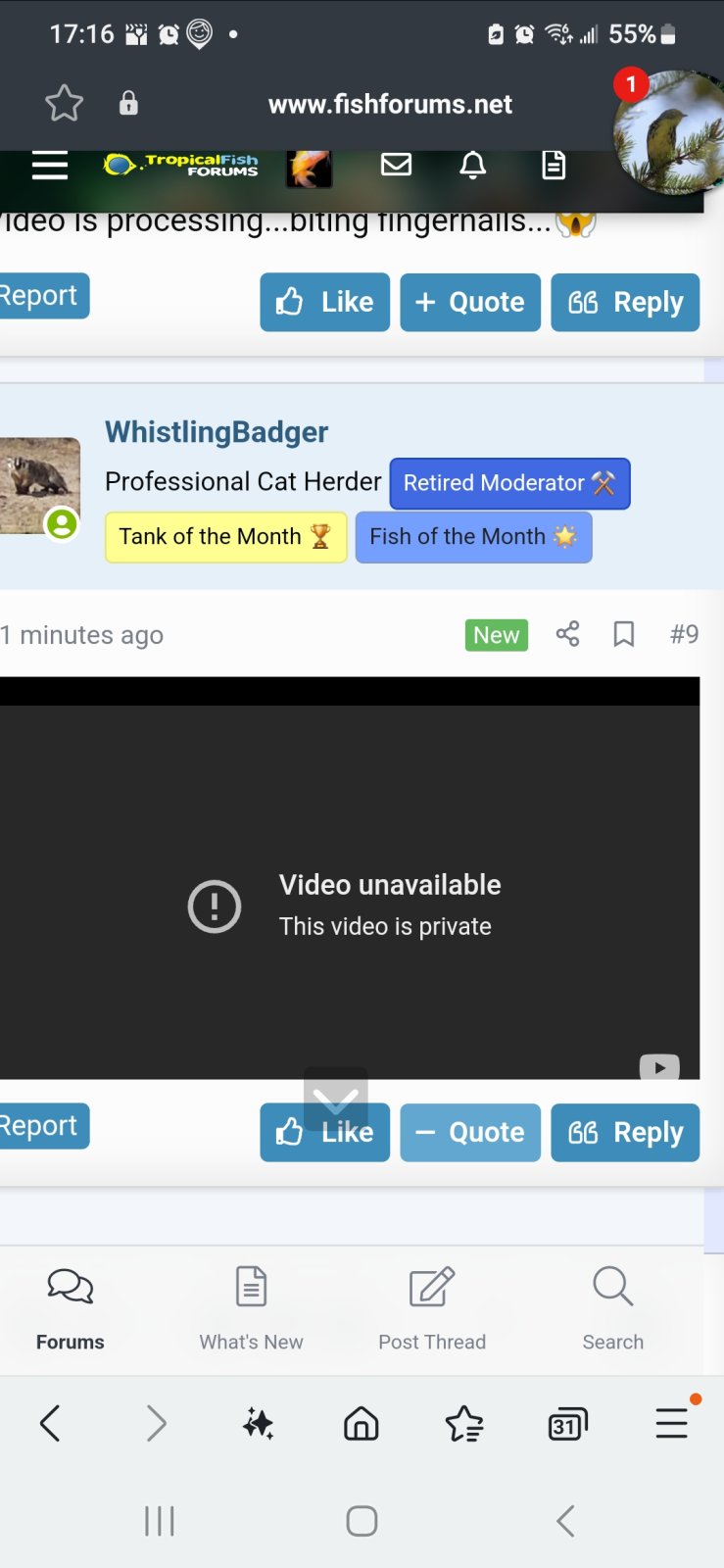The height and width of the screenshot is (1568, 724).
Task: Open the hamburger navigation menu
Action: tap(50, 166)
